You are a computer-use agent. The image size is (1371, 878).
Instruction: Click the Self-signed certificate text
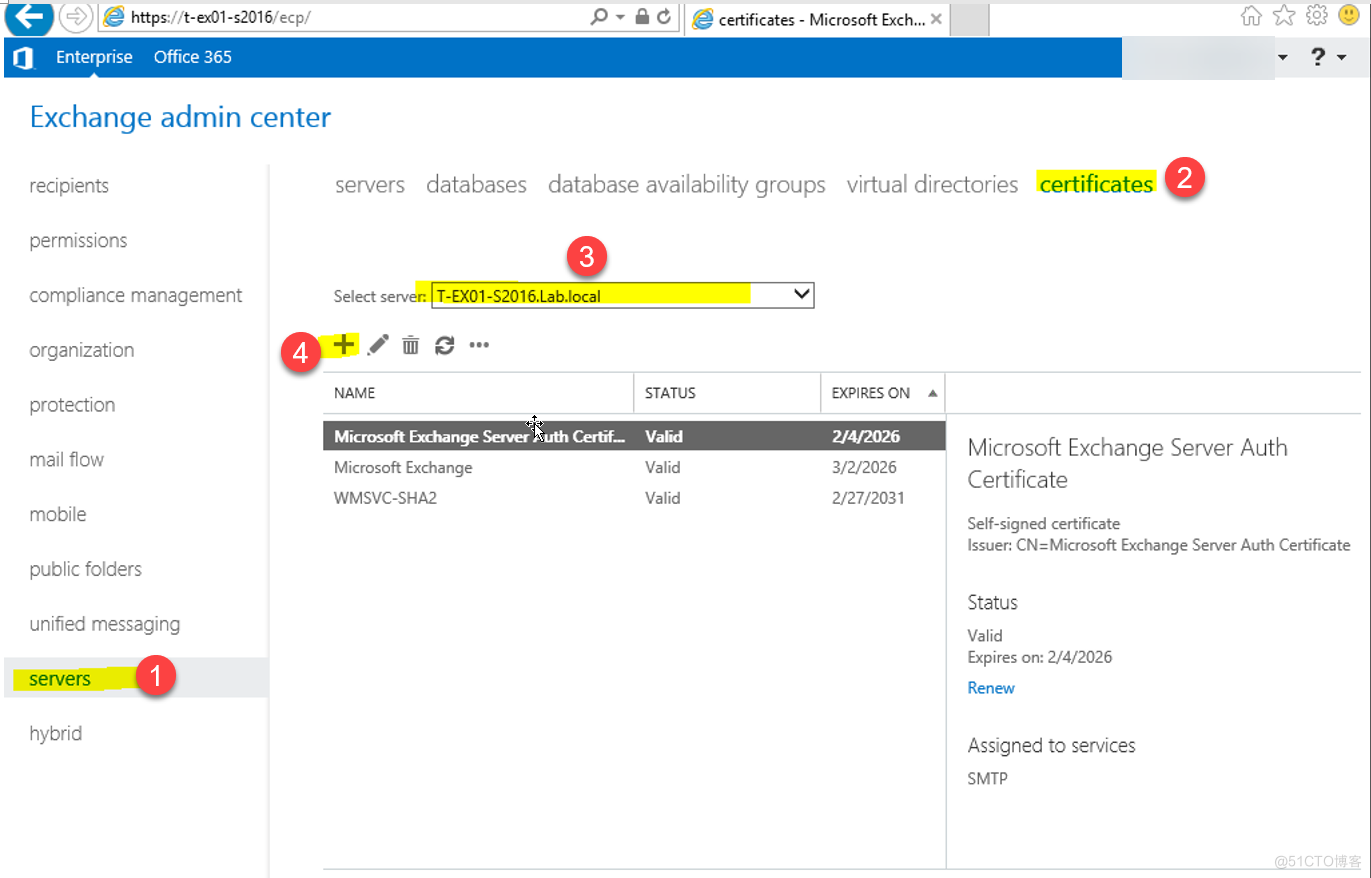[x=1044, y=524]
